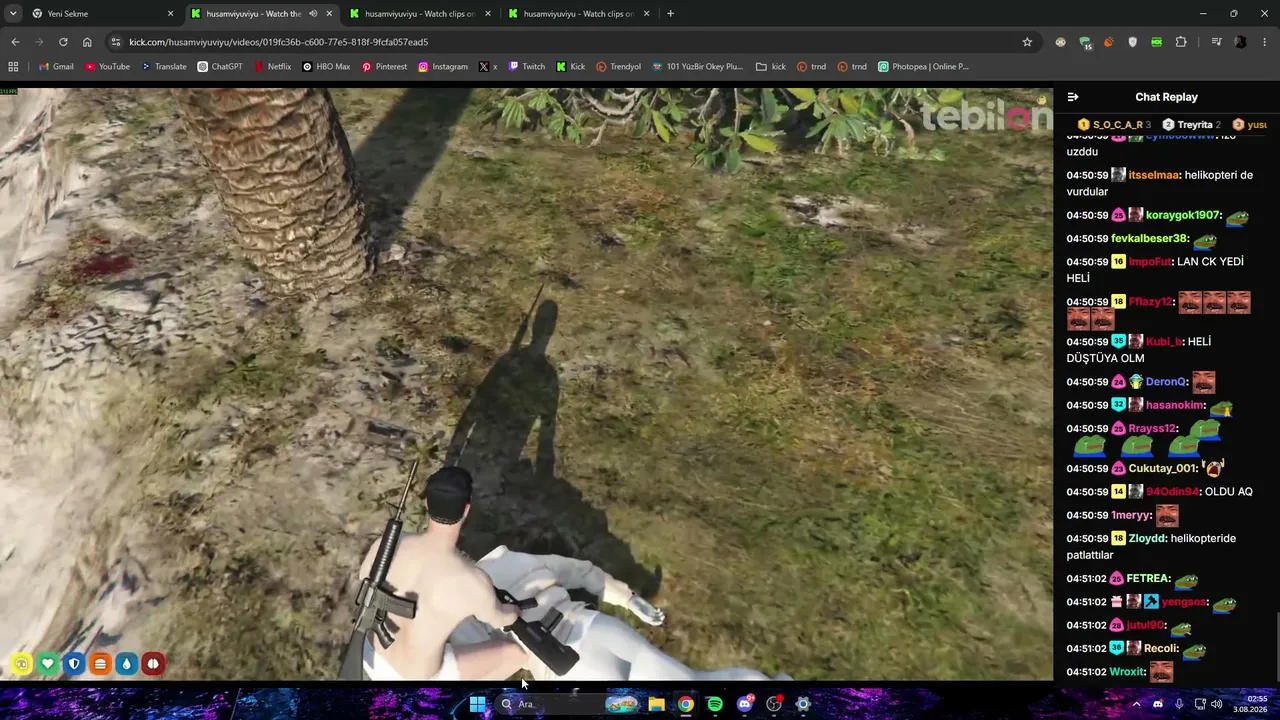Open the Chrome extensions puzzle menu
This screenshot has height=720, width=1280.
pyautogui.click(x=1181, y=42)
